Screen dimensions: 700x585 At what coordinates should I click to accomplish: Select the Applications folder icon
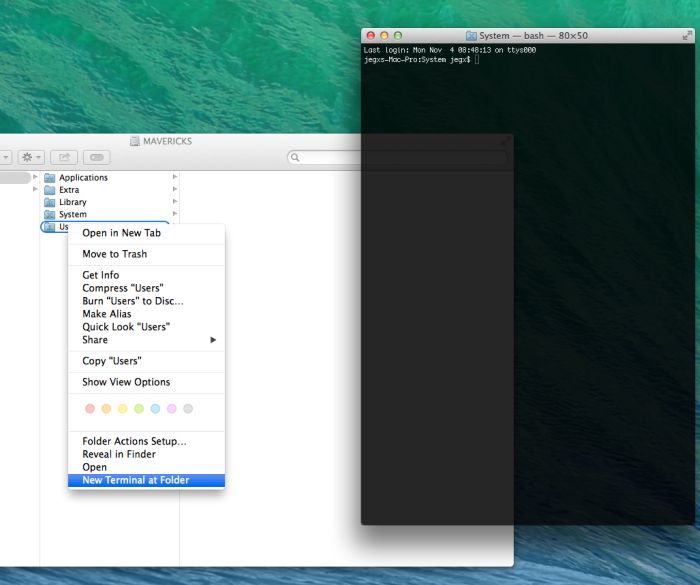point(50,178)
